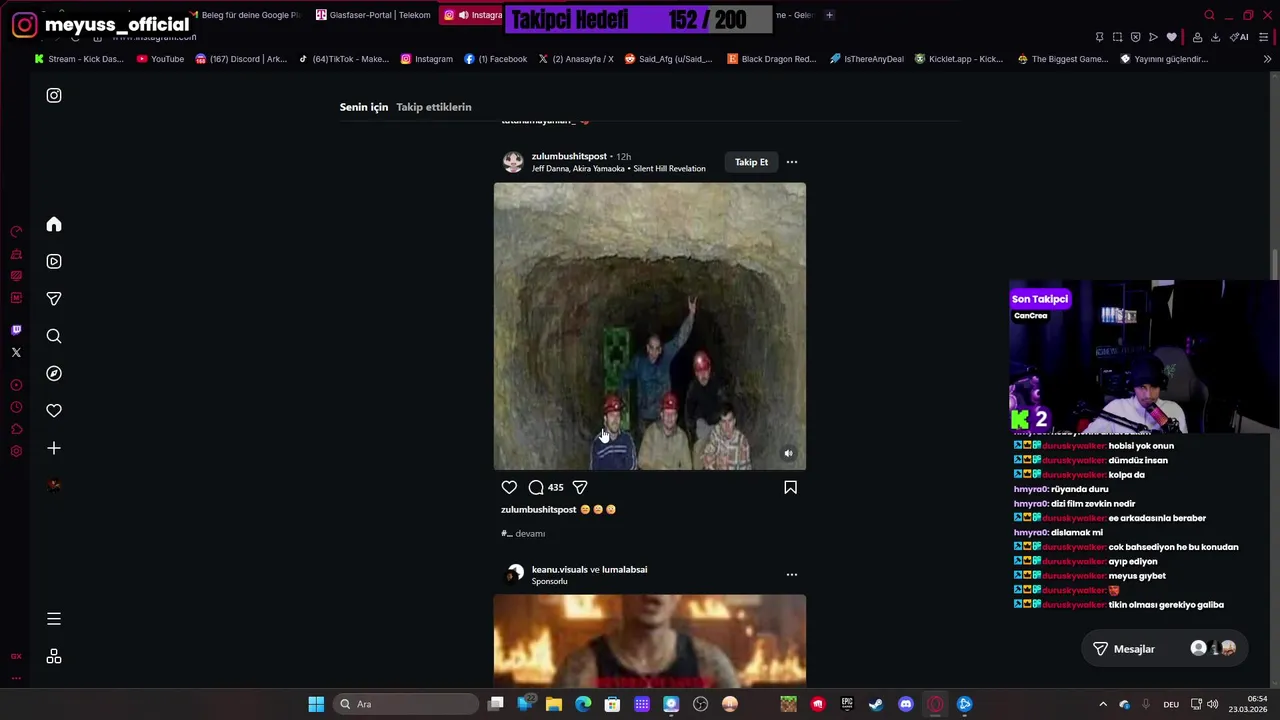
Task: Save the zulumbushitspost post with bookmark
Action: (790, 487)
